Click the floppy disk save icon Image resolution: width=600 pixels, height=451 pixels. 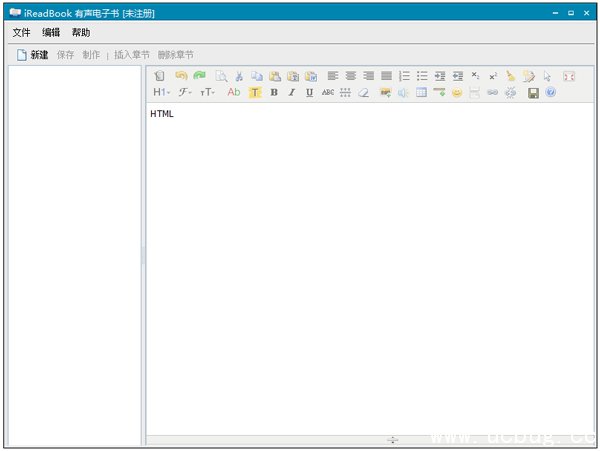coord(533,92)
